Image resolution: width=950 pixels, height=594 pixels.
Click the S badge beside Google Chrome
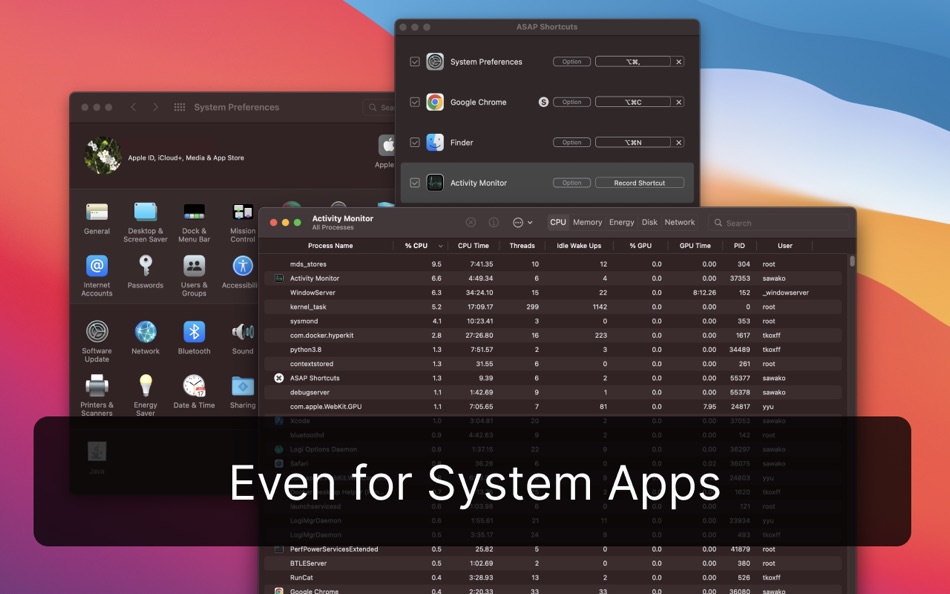543,102
